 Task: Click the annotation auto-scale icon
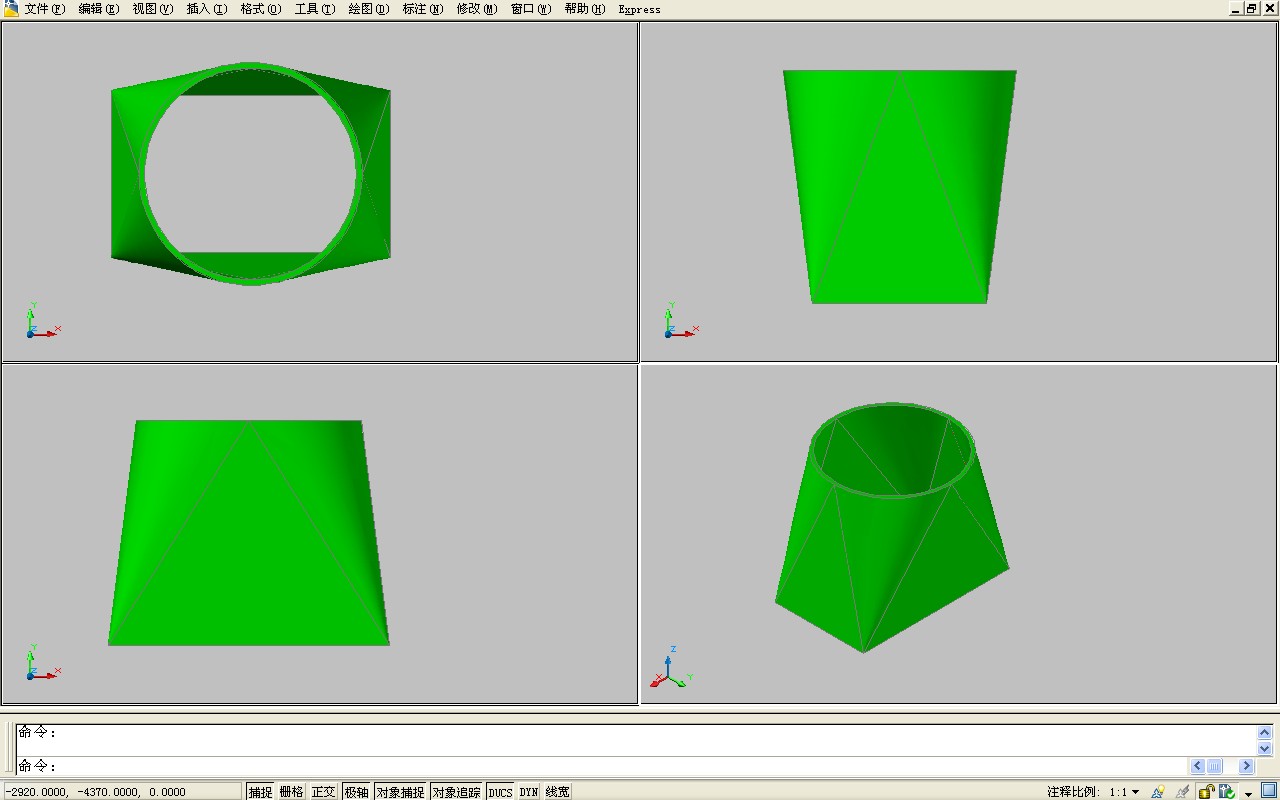coord(1183,792)
